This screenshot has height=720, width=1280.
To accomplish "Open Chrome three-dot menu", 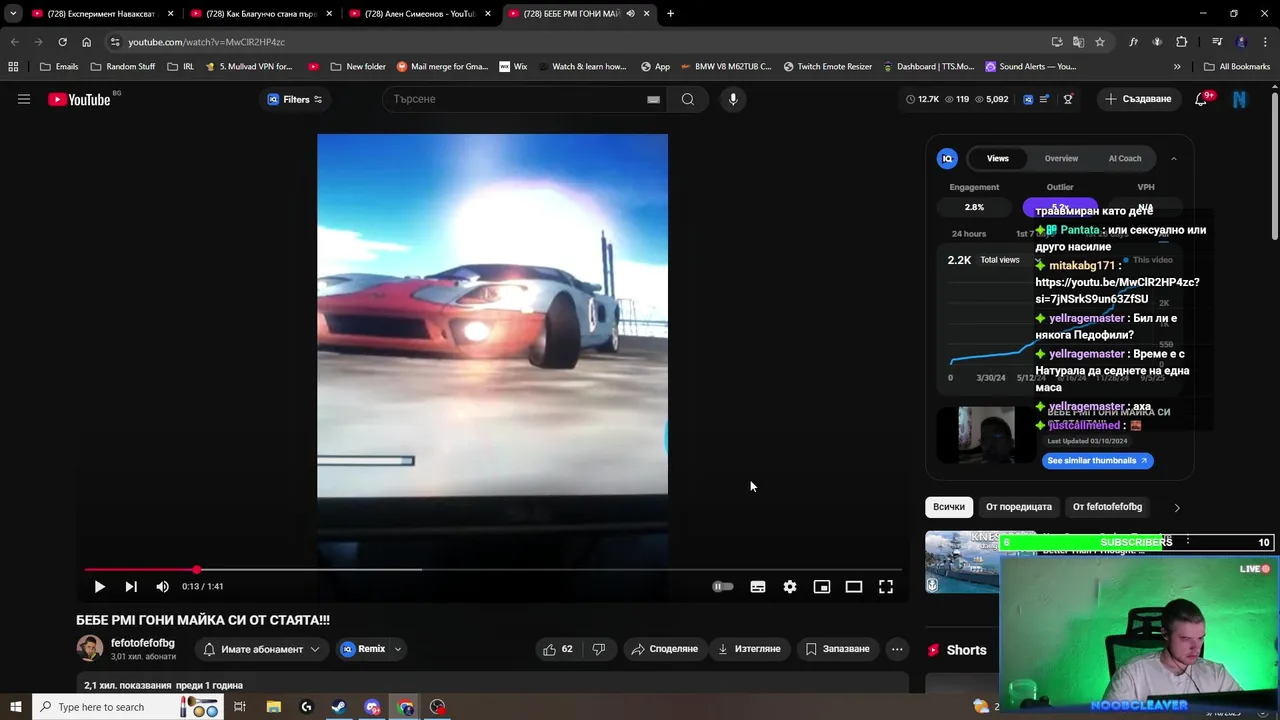I will point(1263,42).
